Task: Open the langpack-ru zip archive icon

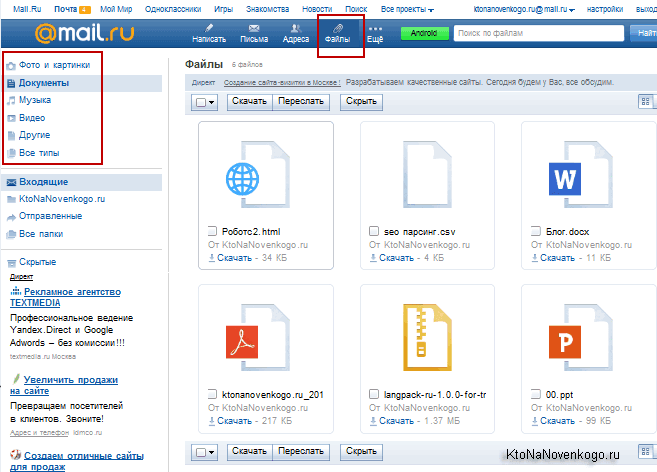Action: [x=427, y=337]
